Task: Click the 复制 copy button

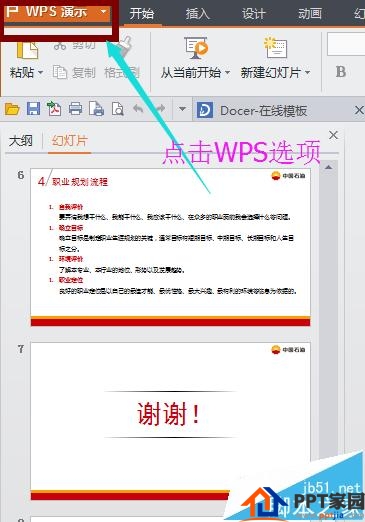Action: (74, 72)
